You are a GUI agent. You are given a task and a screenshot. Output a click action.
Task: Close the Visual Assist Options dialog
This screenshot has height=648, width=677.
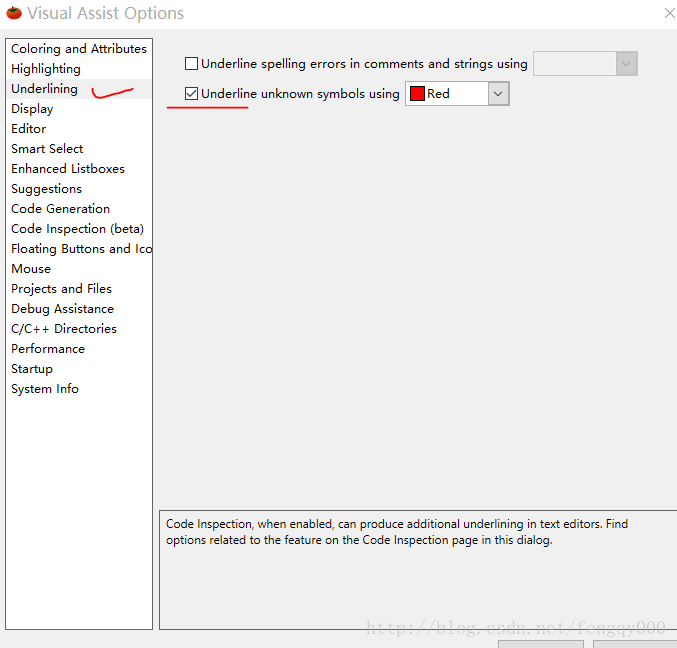pos(669,13)
